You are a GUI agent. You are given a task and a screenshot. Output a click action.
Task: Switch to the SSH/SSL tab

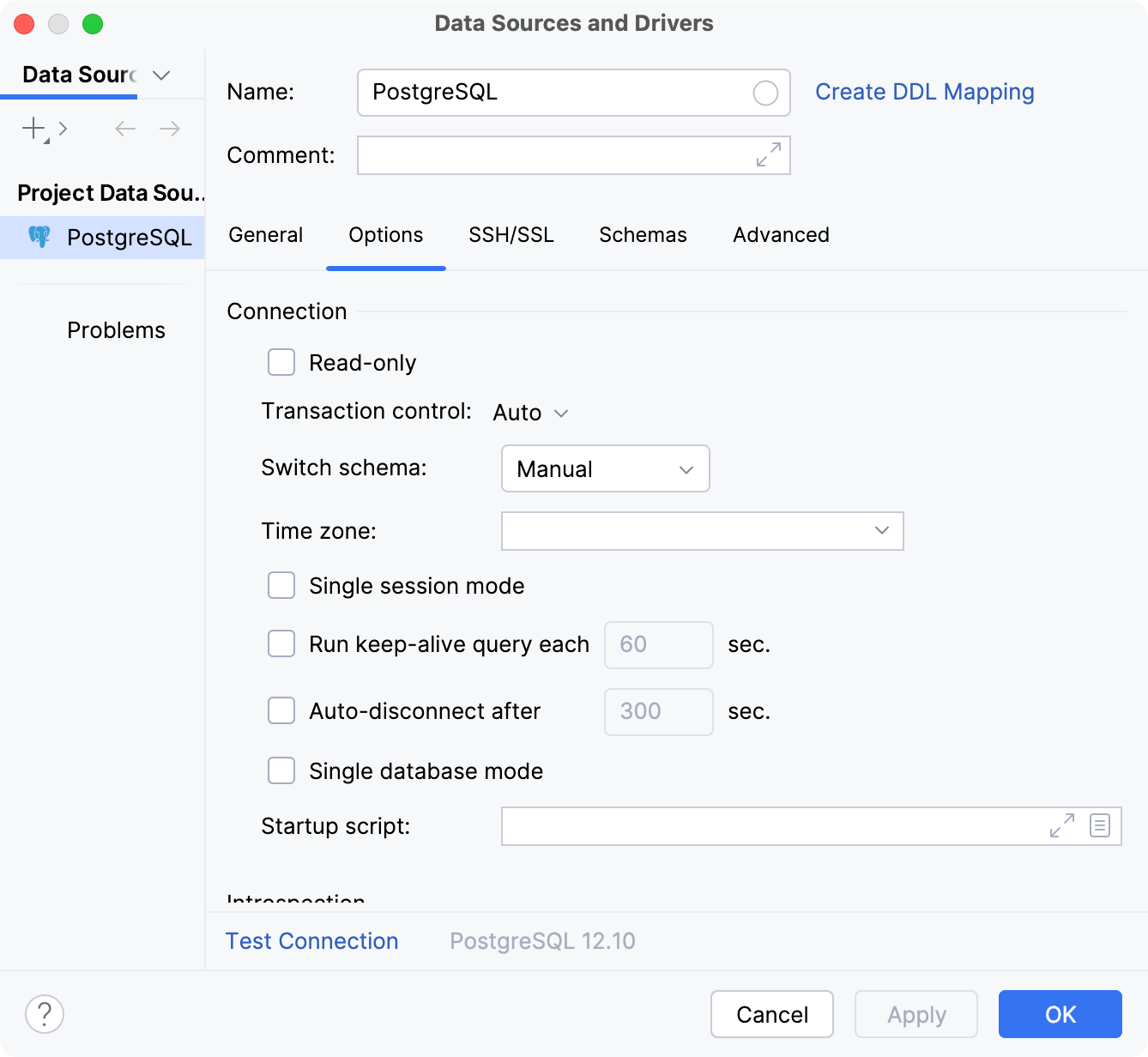click(511, 234)
